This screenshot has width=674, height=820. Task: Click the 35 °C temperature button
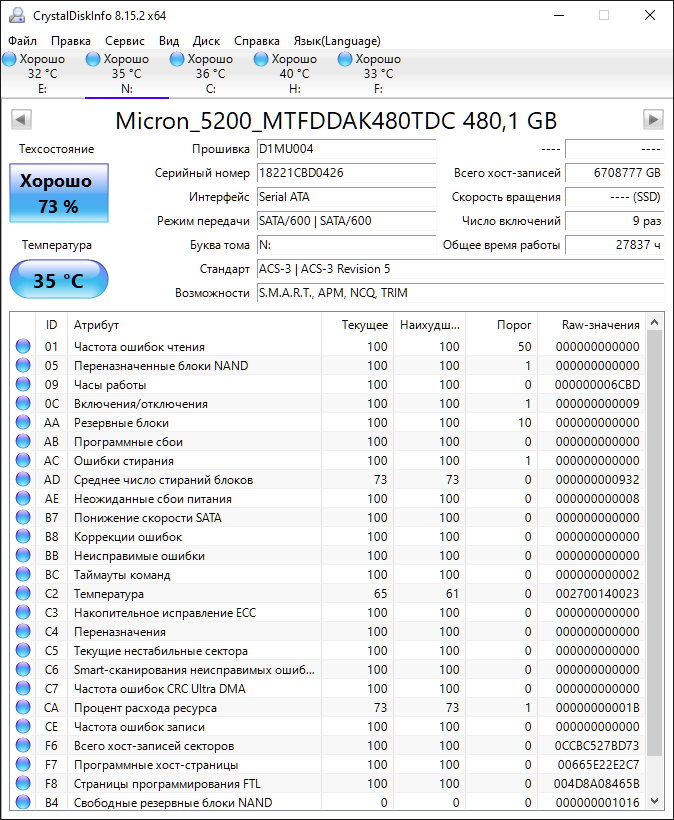[59, 280]
